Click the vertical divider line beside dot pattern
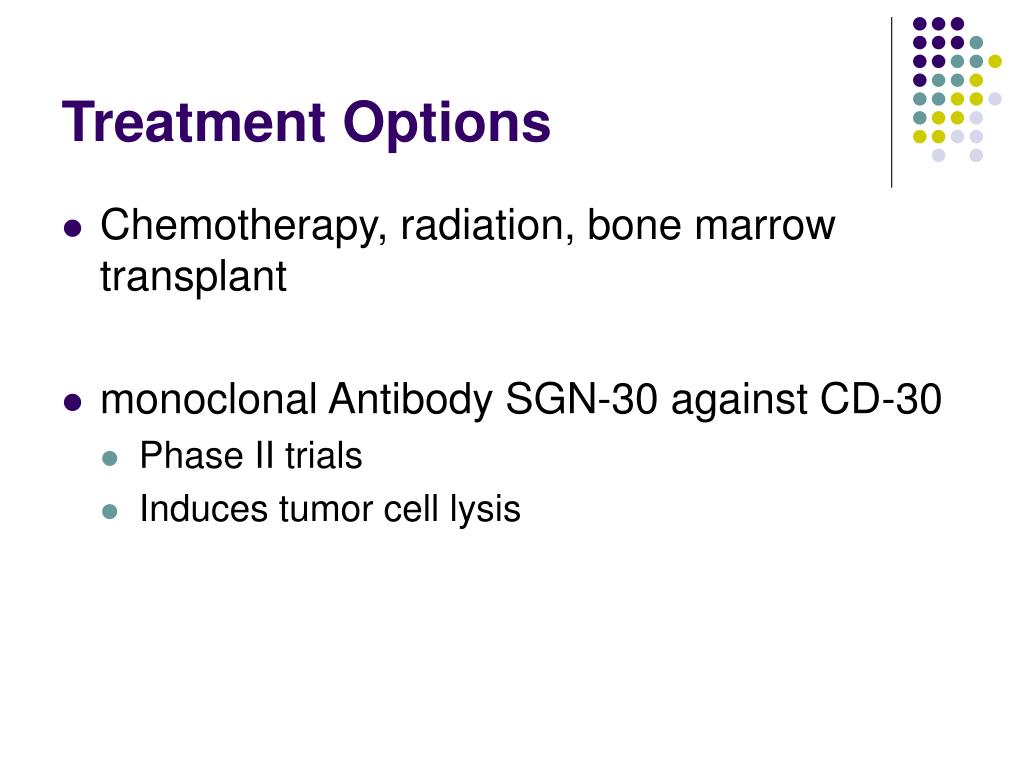The image size is (1024, 768). click(891, 103)
